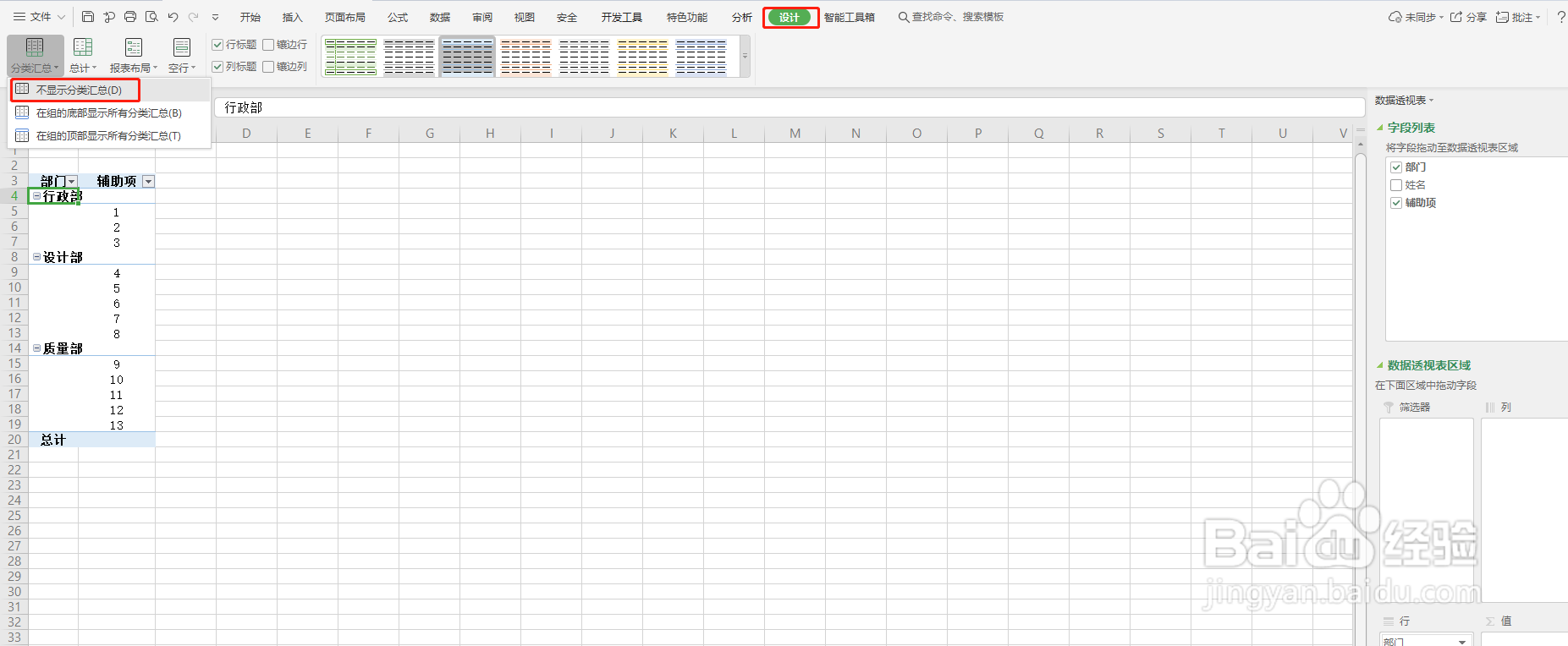Toggle the 行标题 checkbox
Viewport: 1568px width, 646px height.
pos(217,45)
